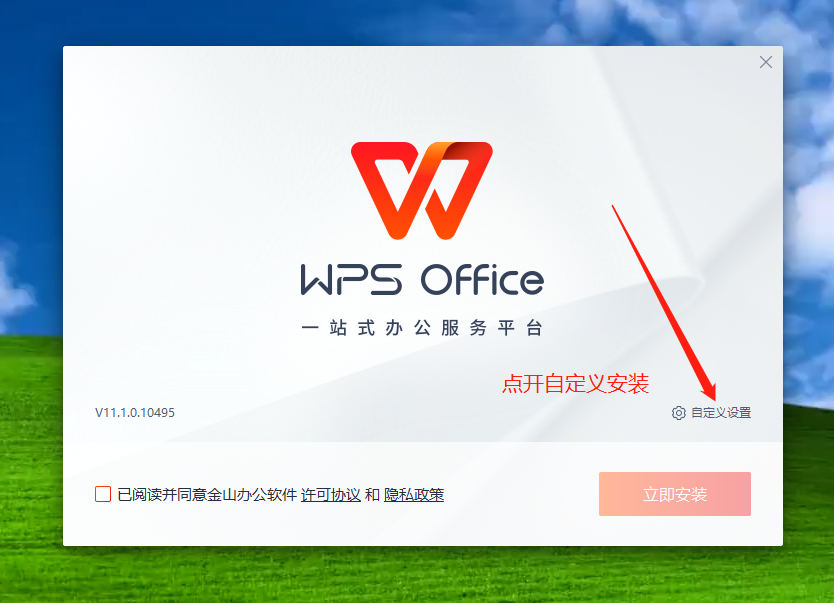Open the gear icon for custom settings
Image resolution: width=834 pixels, height=603 pixels.
(x=678, y=413)
